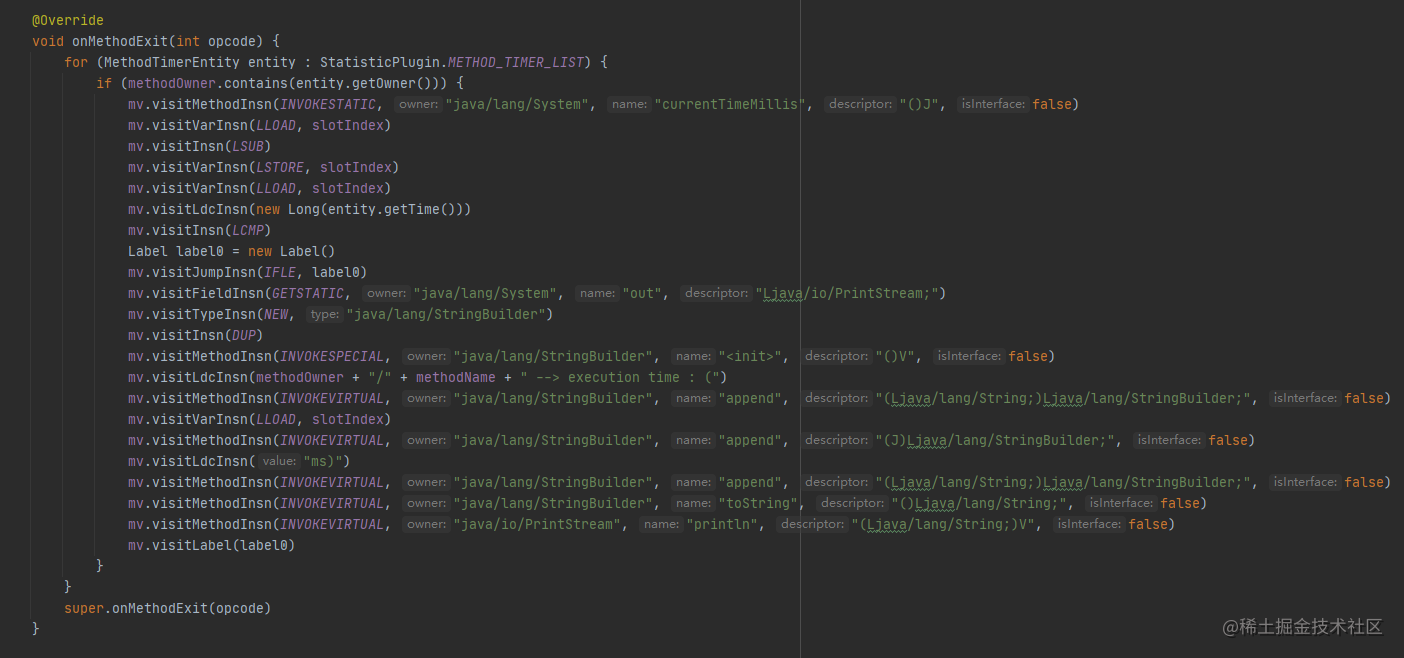1404x658 pixels.
Task: Click the "println" string literal
Action: (x=723, y=524)
